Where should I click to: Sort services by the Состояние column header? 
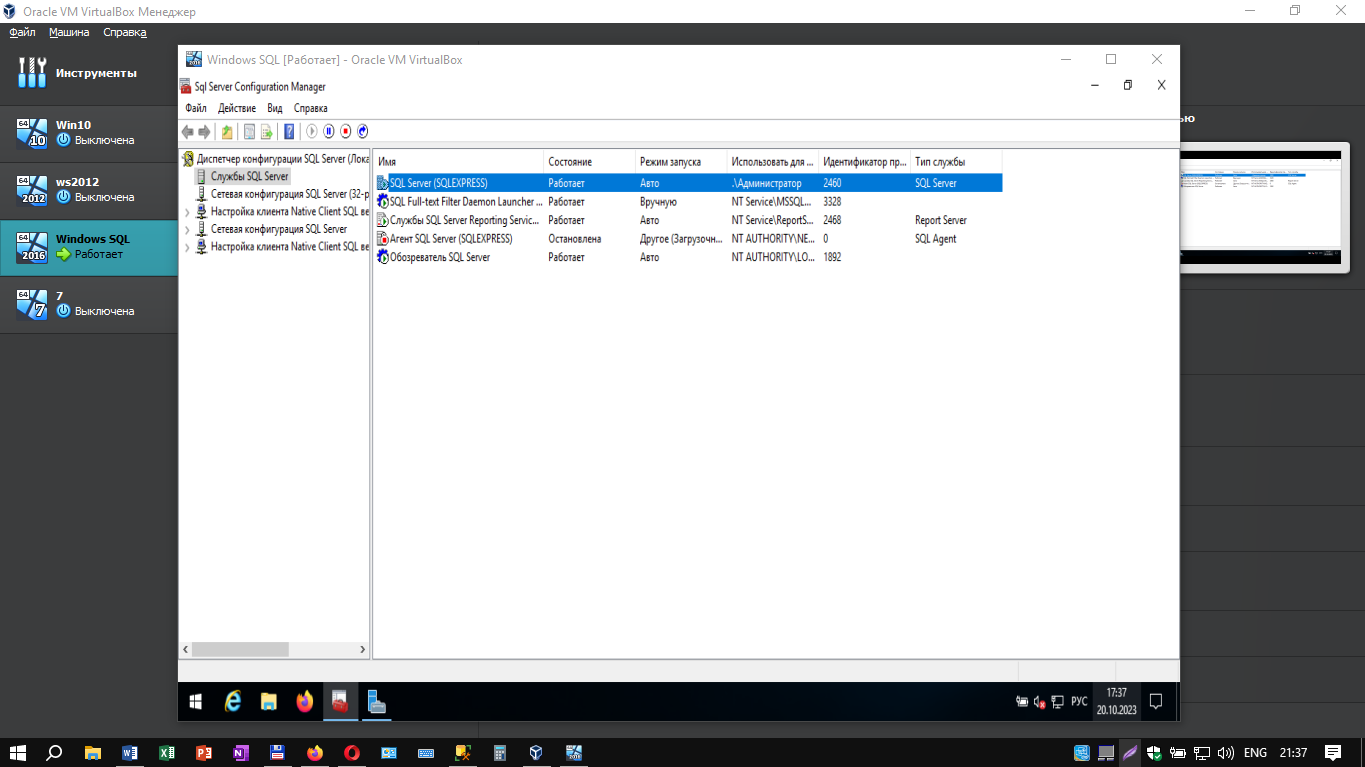(x=590, y=161)
